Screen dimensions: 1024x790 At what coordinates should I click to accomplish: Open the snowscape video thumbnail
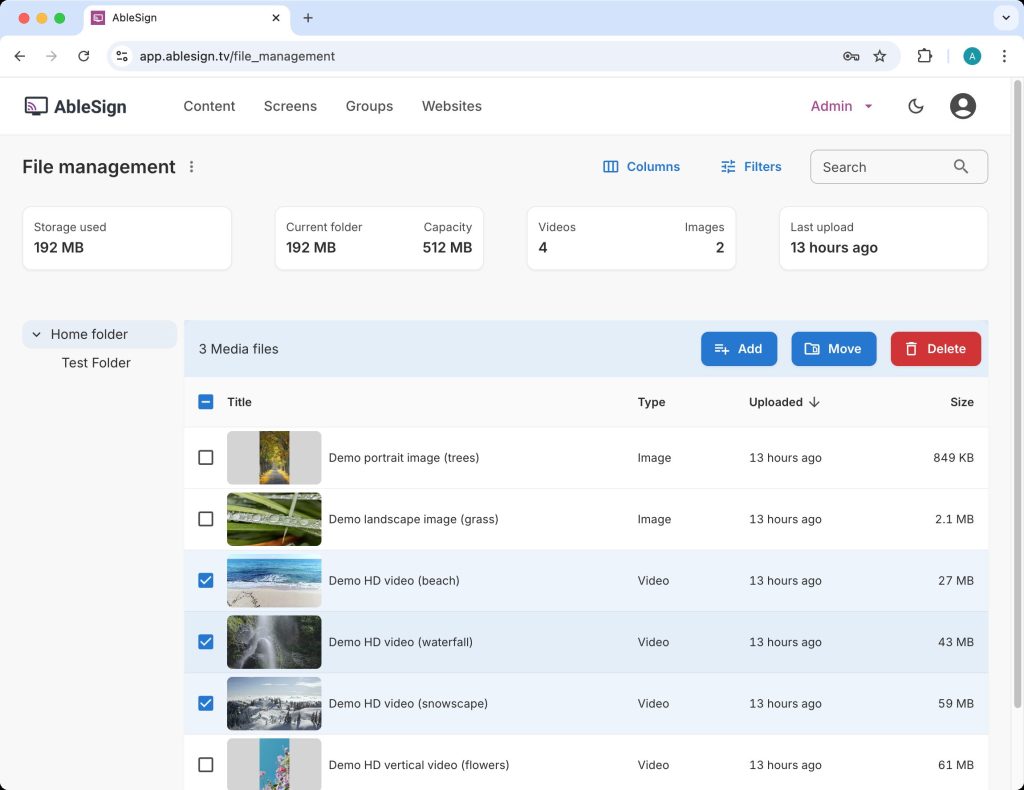point(274,703)
